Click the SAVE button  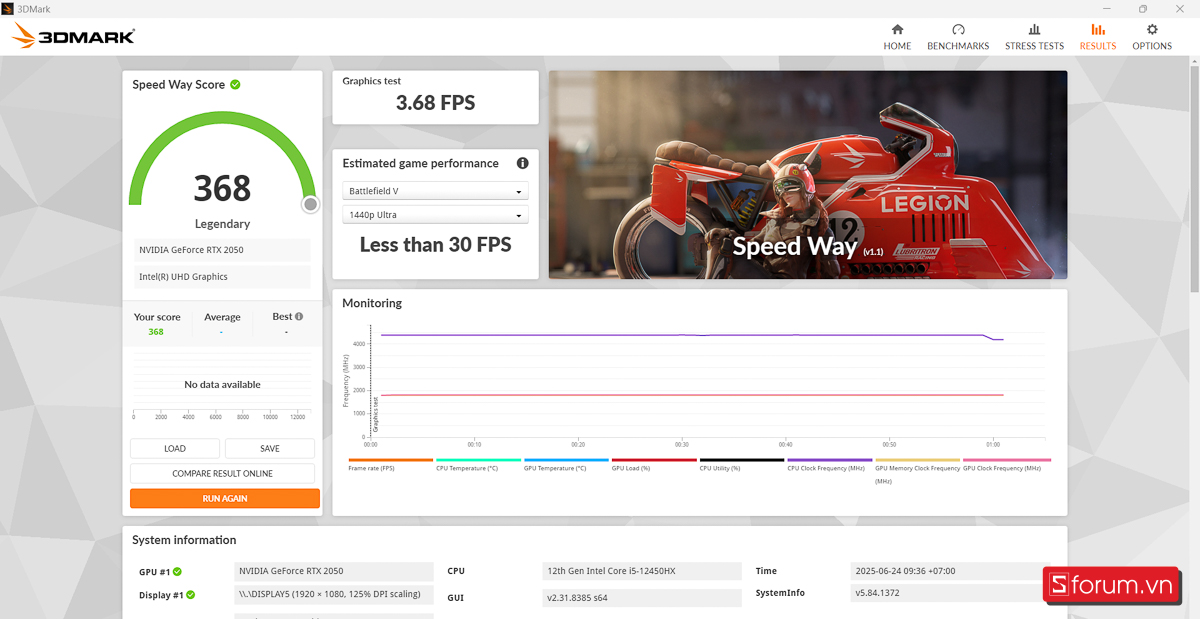pos(270,449)
